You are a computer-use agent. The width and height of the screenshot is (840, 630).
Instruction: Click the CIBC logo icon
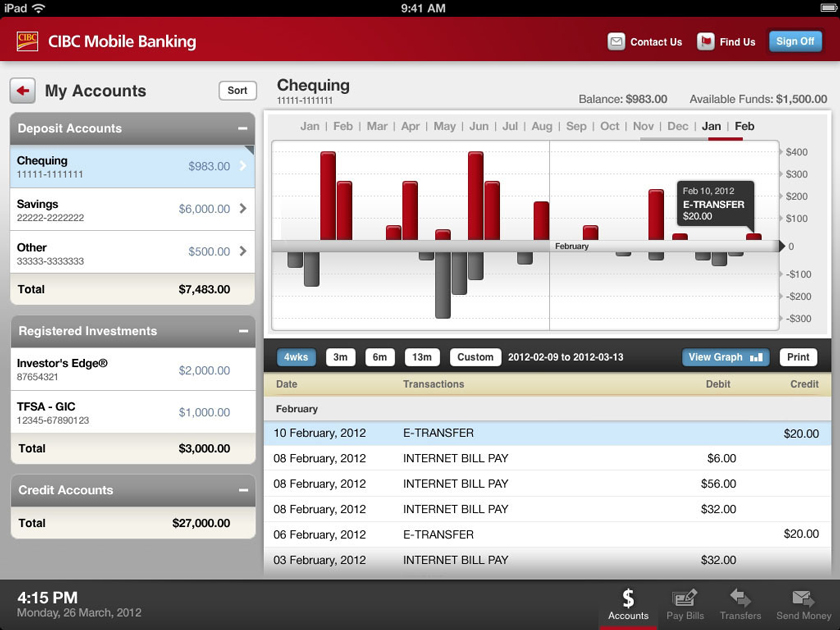click(27, 41)
